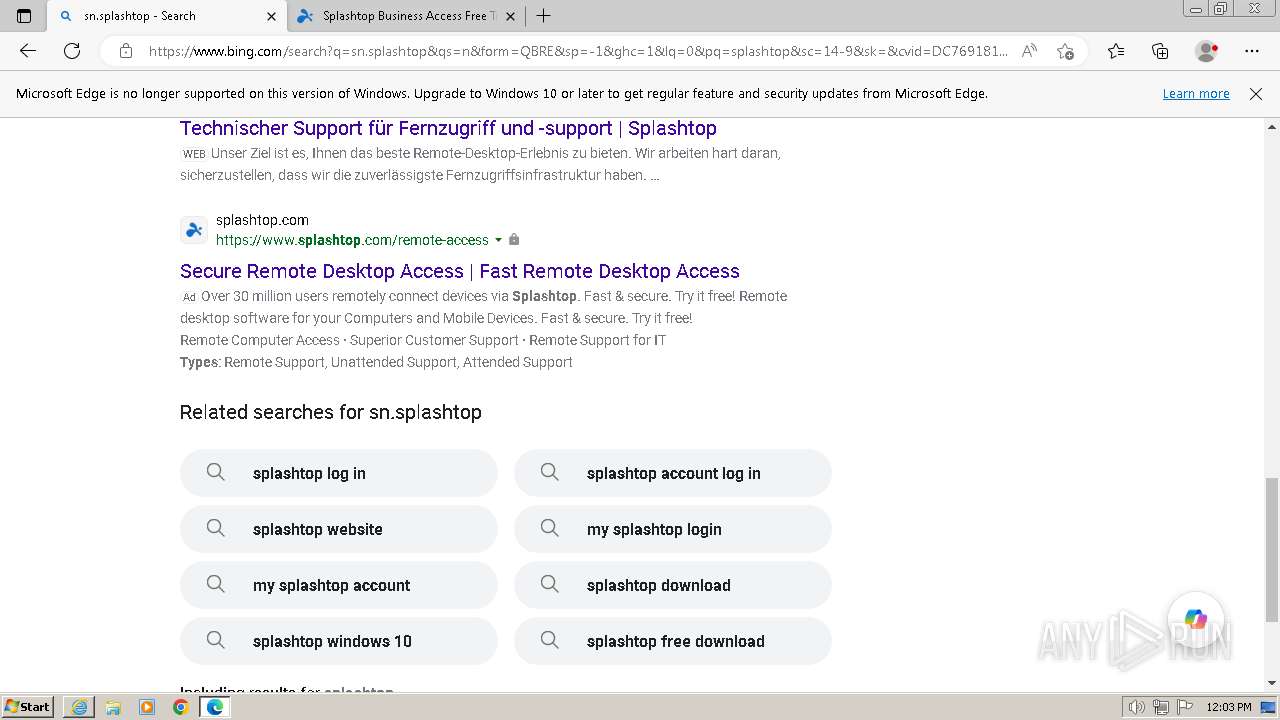Screen dimensions: 1280x720
Task: Open the tab actions menu
Action: coord(24,16)
